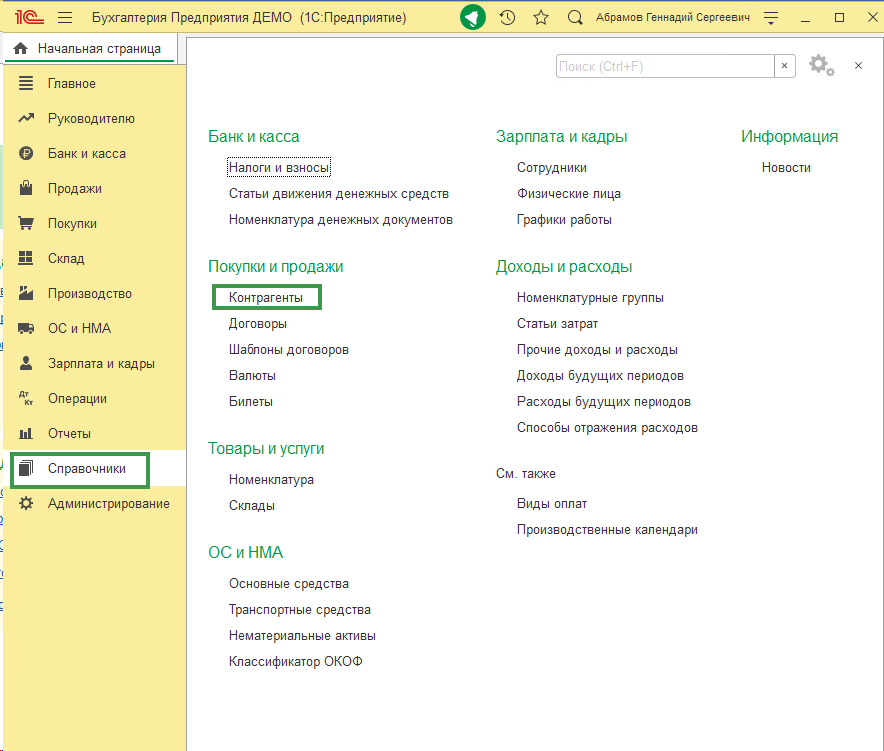884x751 pixels.
Task: Open Основные средства
Action: pos(289,584)
